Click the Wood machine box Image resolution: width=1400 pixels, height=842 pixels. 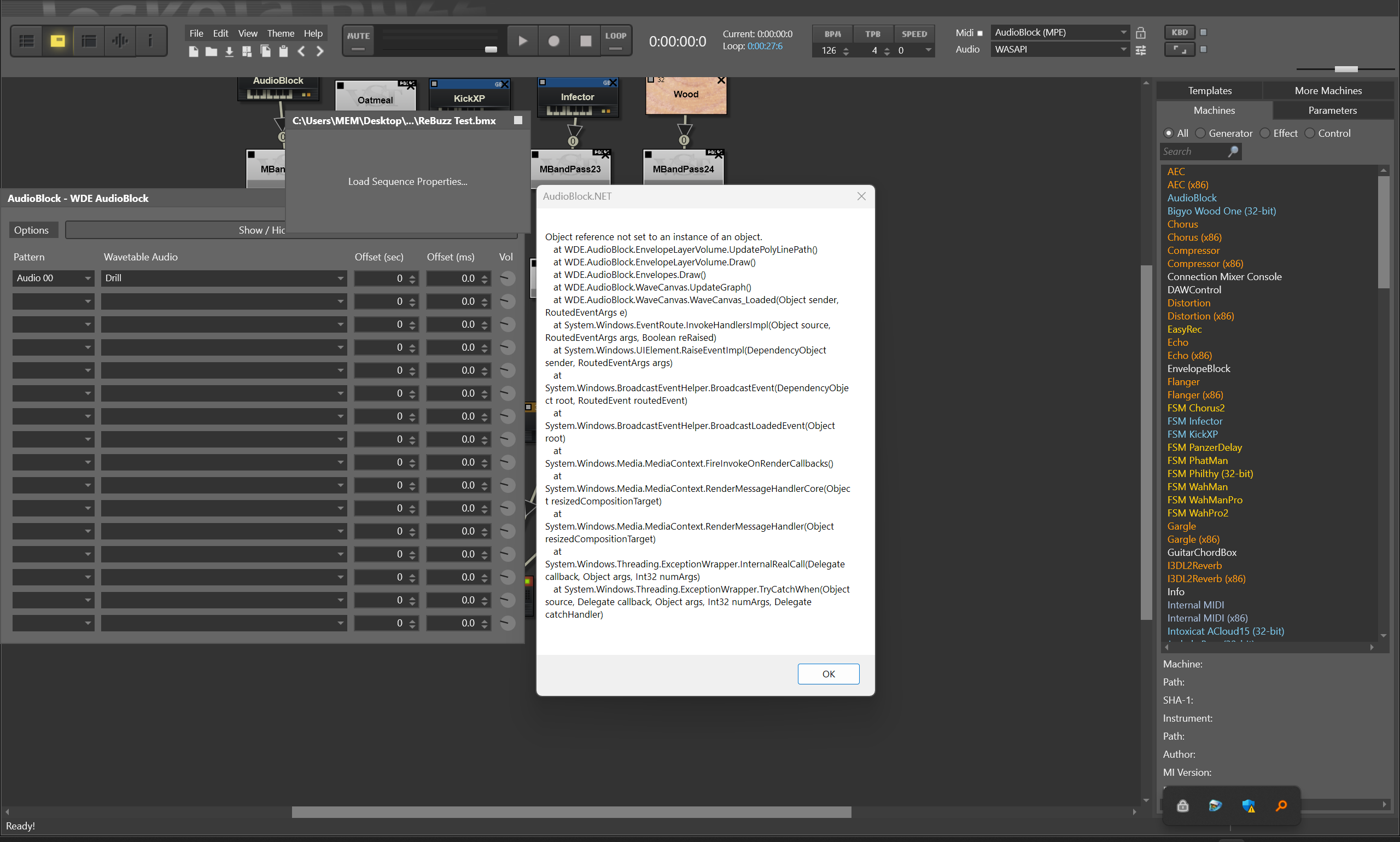click(686, 95)
